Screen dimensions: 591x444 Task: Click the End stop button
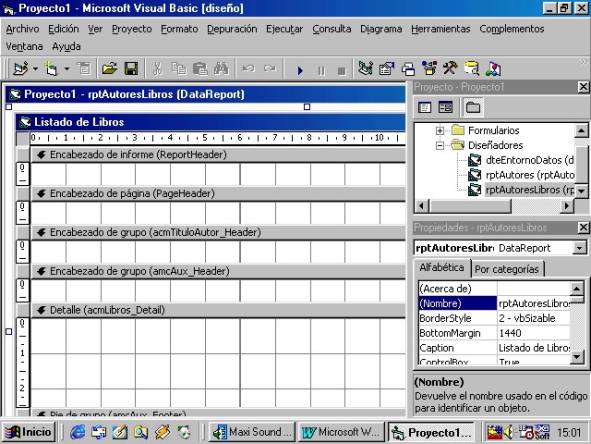point(341,70)
